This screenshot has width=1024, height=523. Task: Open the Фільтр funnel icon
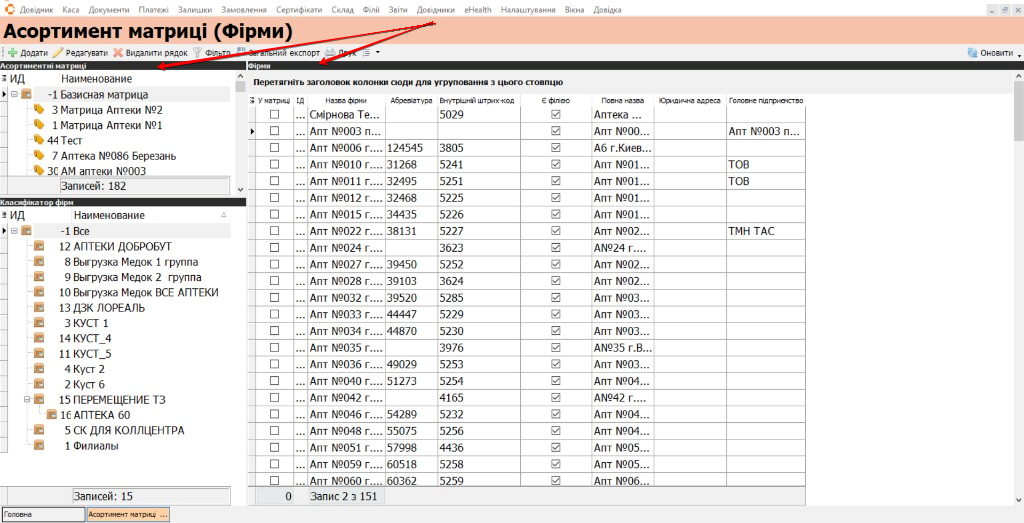(197, 53)
